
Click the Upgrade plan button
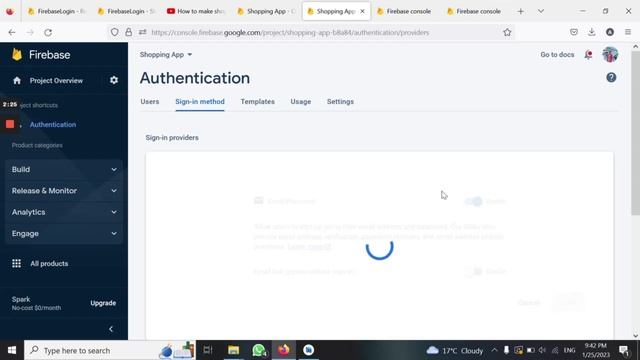click(x=103, y=303)
